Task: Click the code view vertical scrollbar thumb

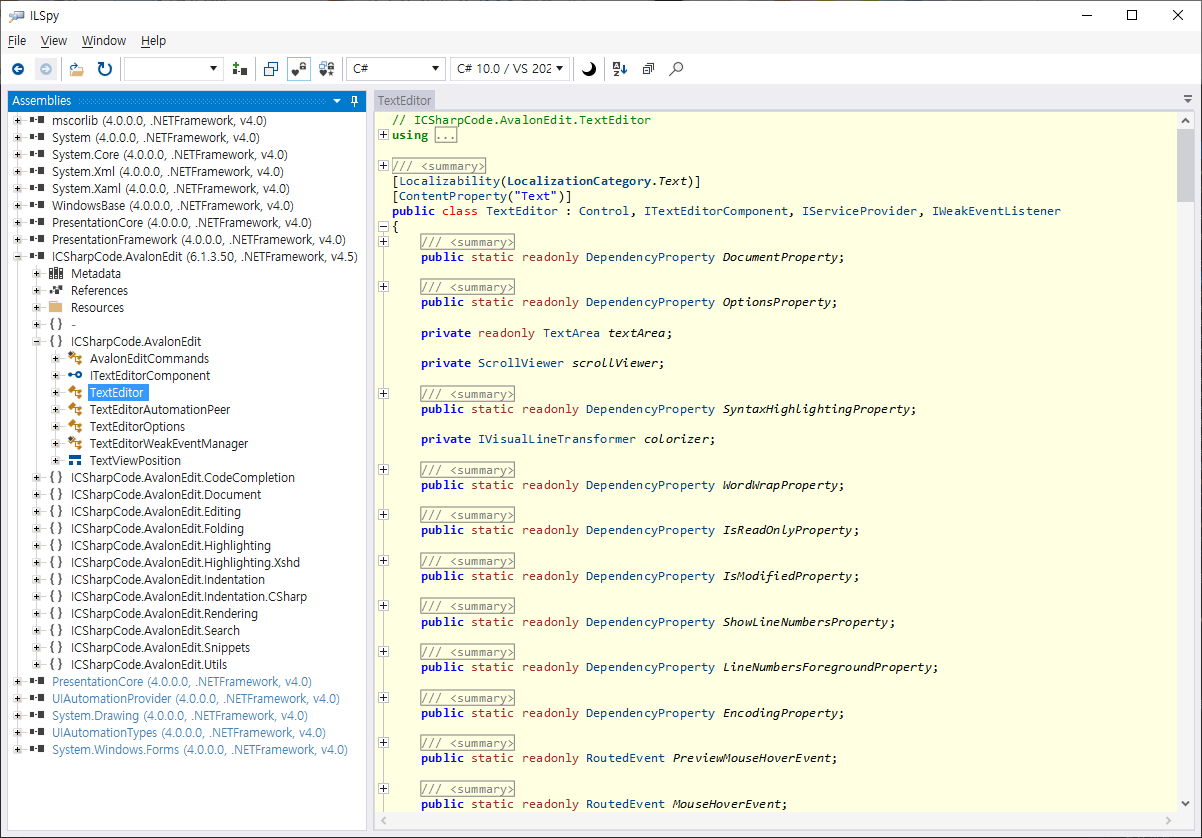Action: [x=1185, y=165]
